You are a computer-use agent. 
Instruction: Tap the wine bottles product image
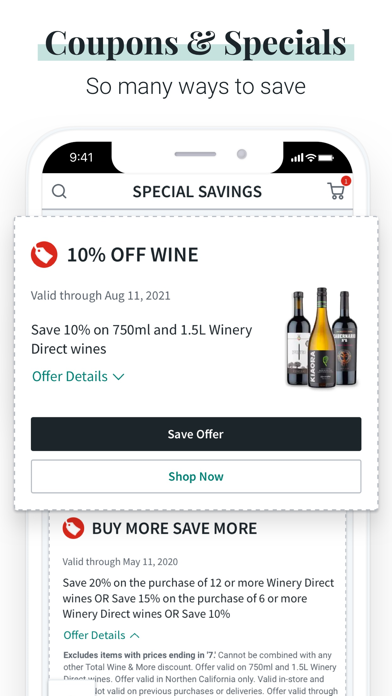[x=322, y=338]
